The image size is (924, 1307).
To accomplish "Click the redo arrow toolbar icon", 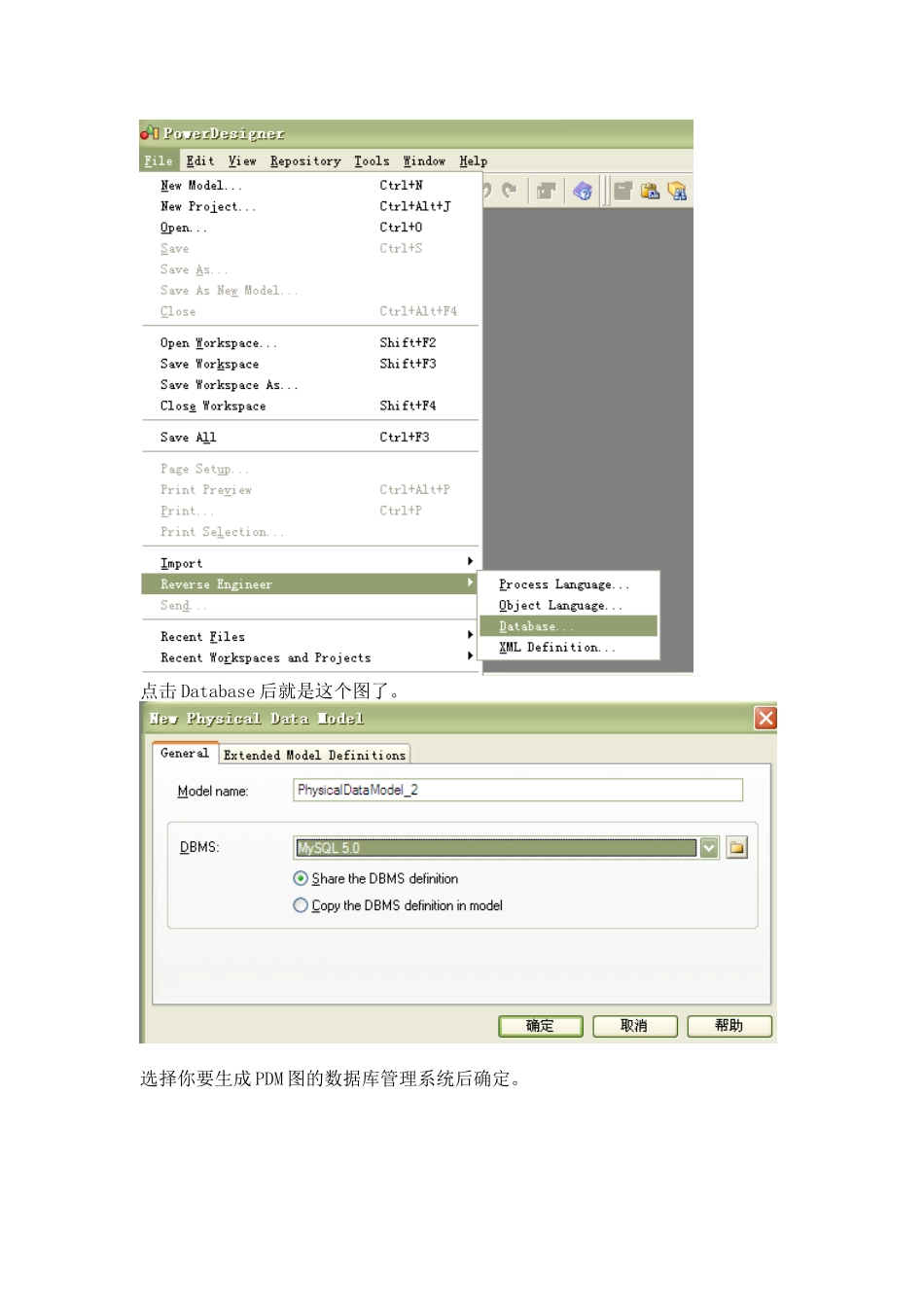I will (x=510, y=191).
